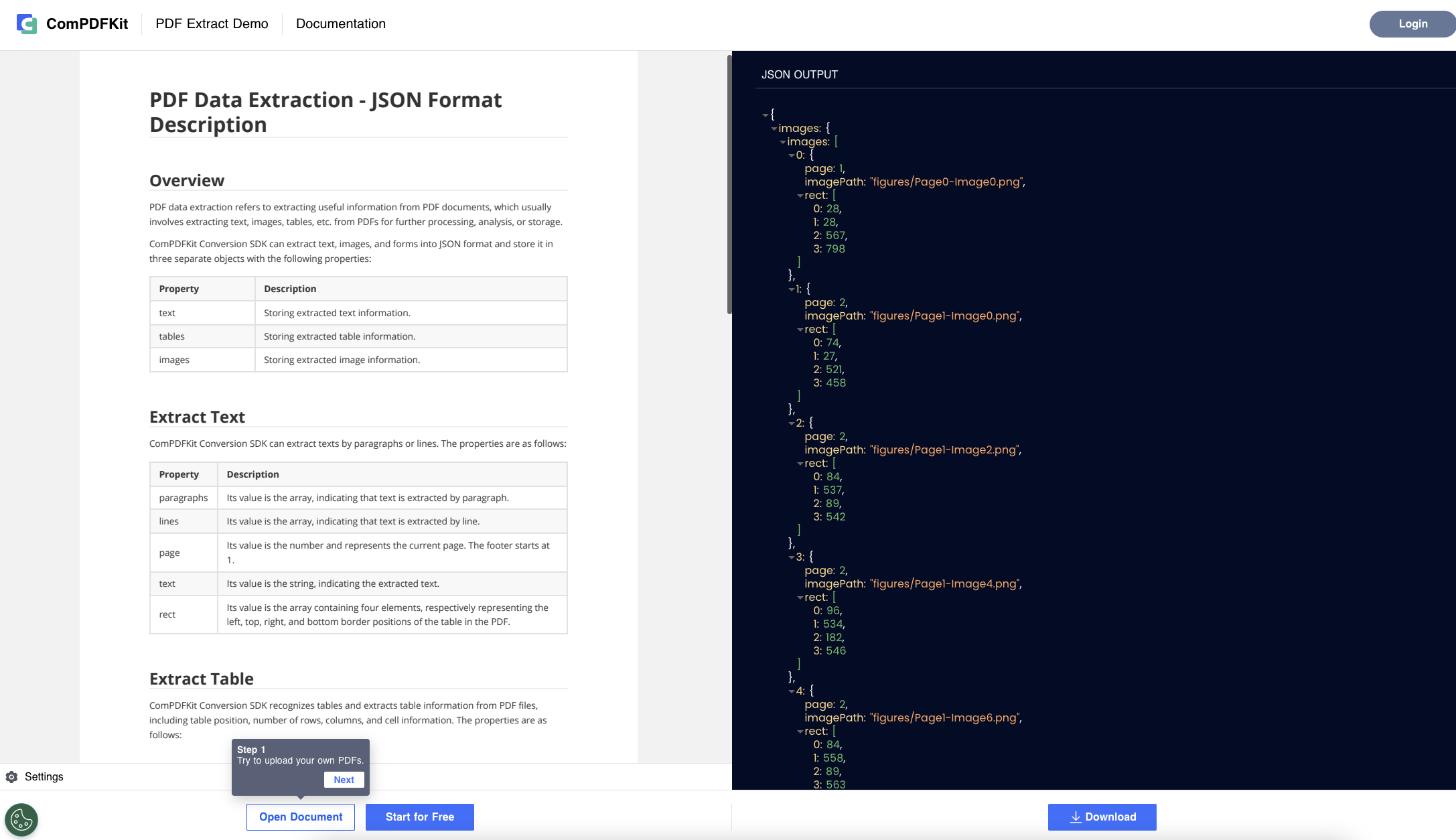Click the Login button top right

tap(1413, 23)
